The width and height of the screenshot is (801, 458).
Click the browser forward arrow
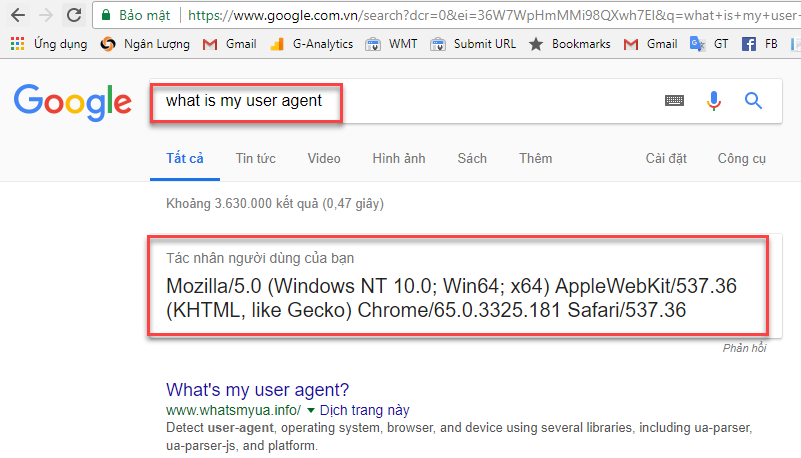point(46,15)
